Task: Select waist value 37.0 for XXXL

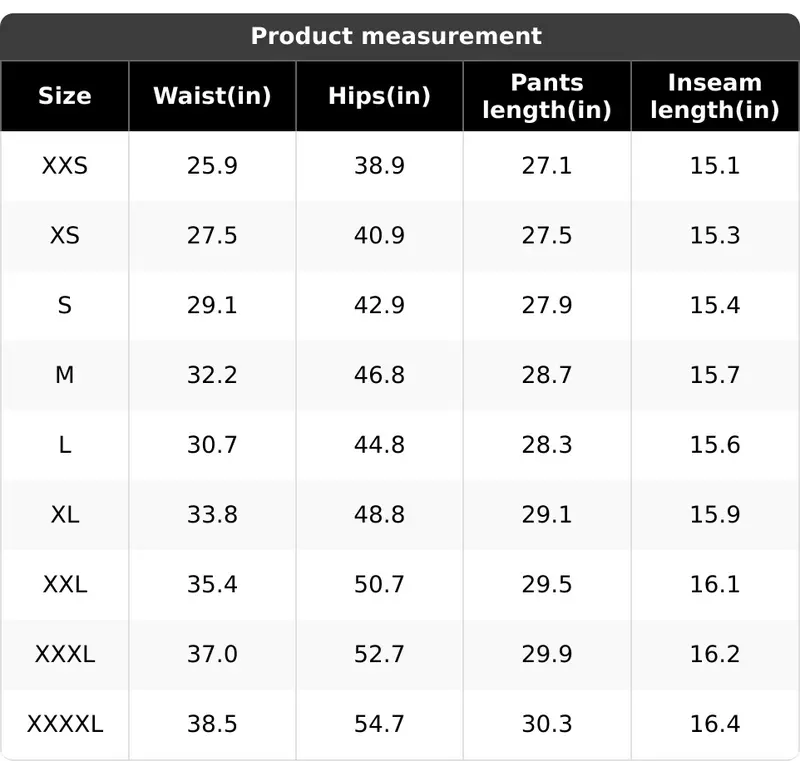Action: tap(212, 654)
